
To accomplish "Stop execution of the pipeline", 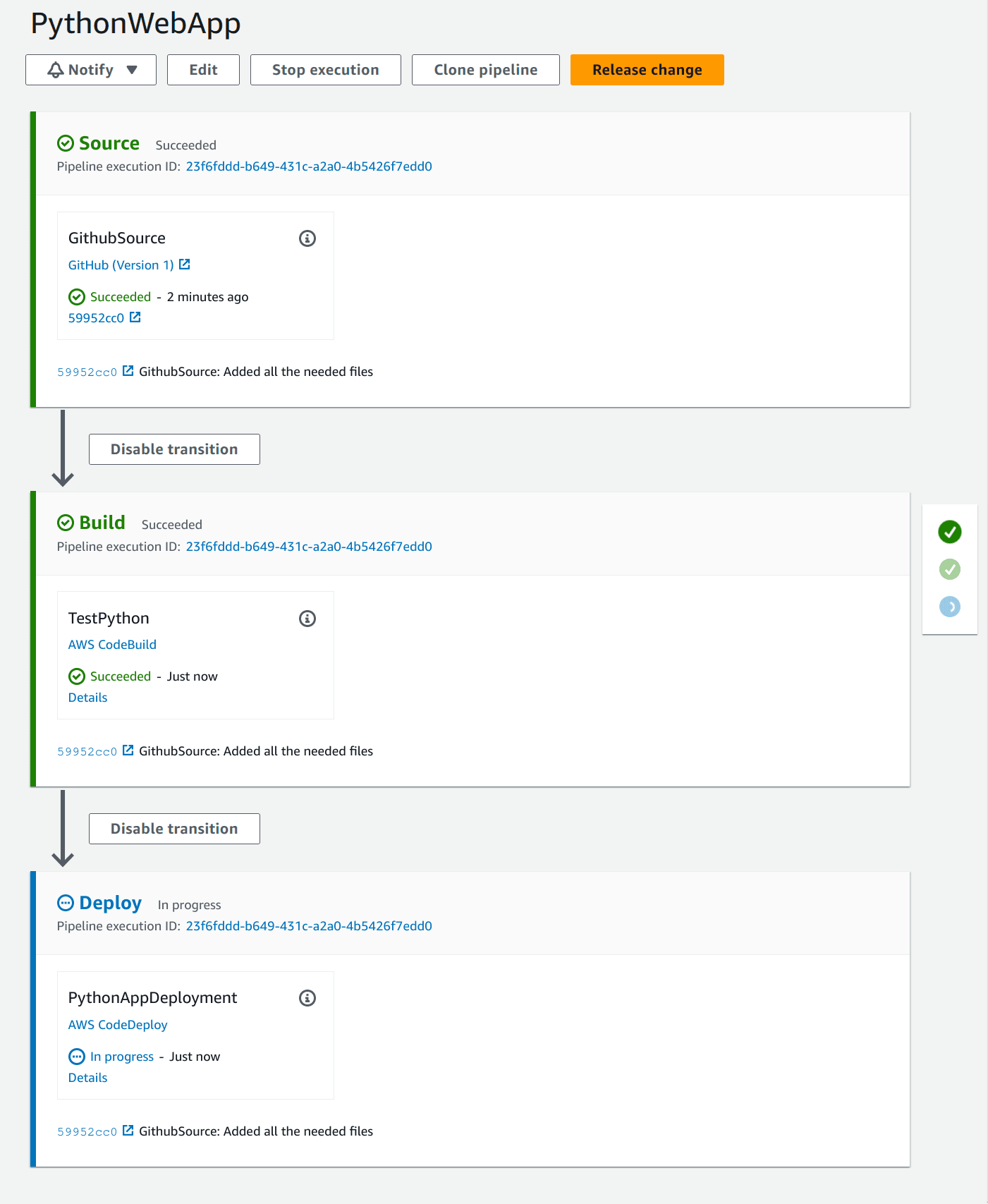I will tap(326, 70).
